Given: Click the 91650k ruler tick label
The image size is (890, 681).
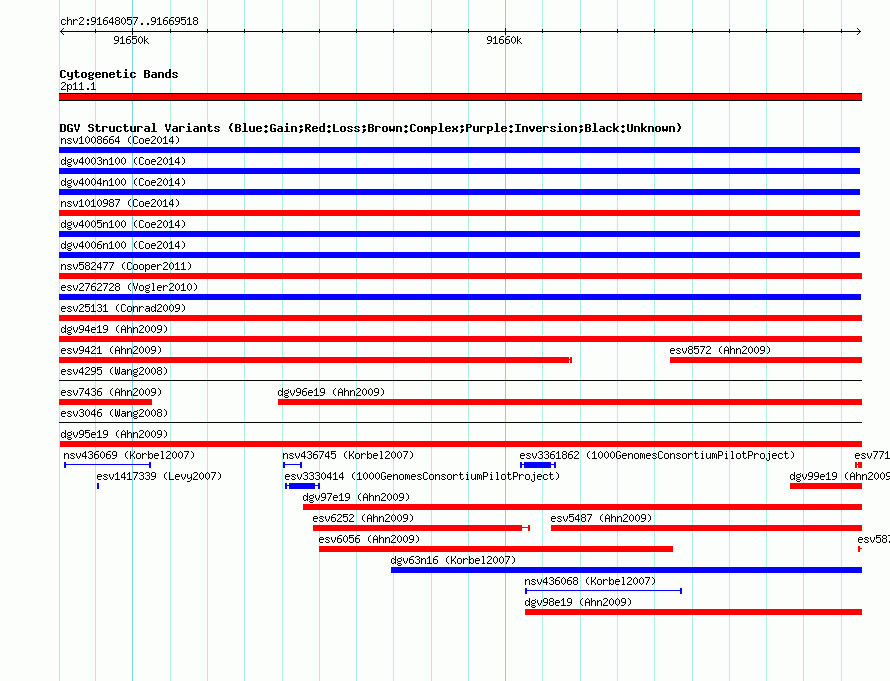Looking at the screenshot, I should 131,40.
